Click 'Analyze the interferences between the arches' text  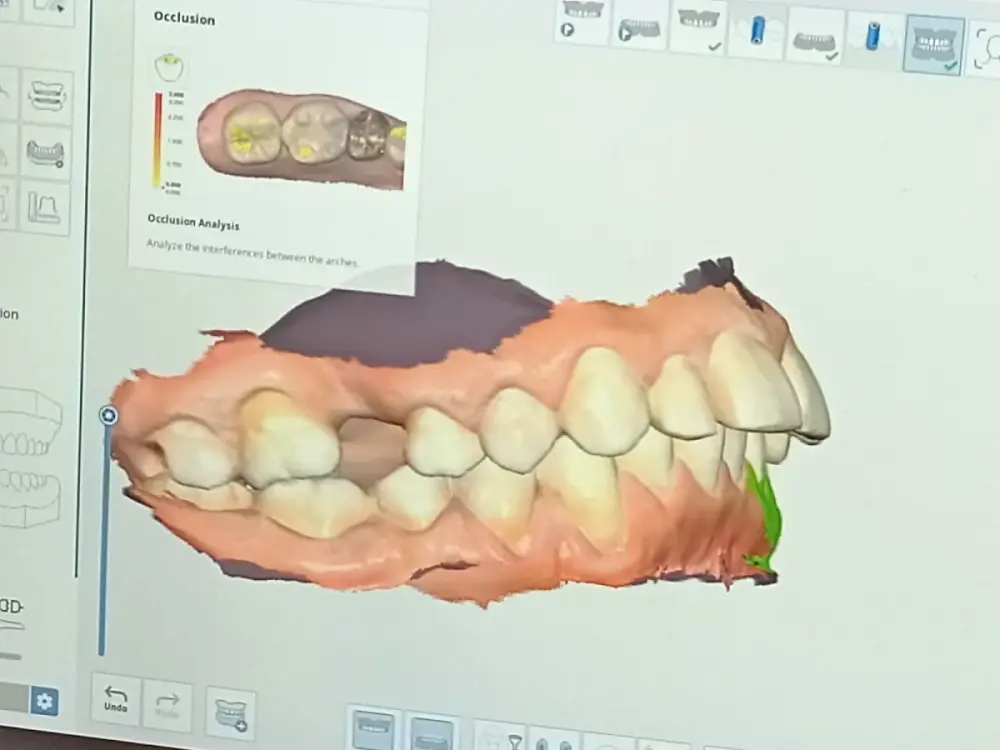click(253, 253)
